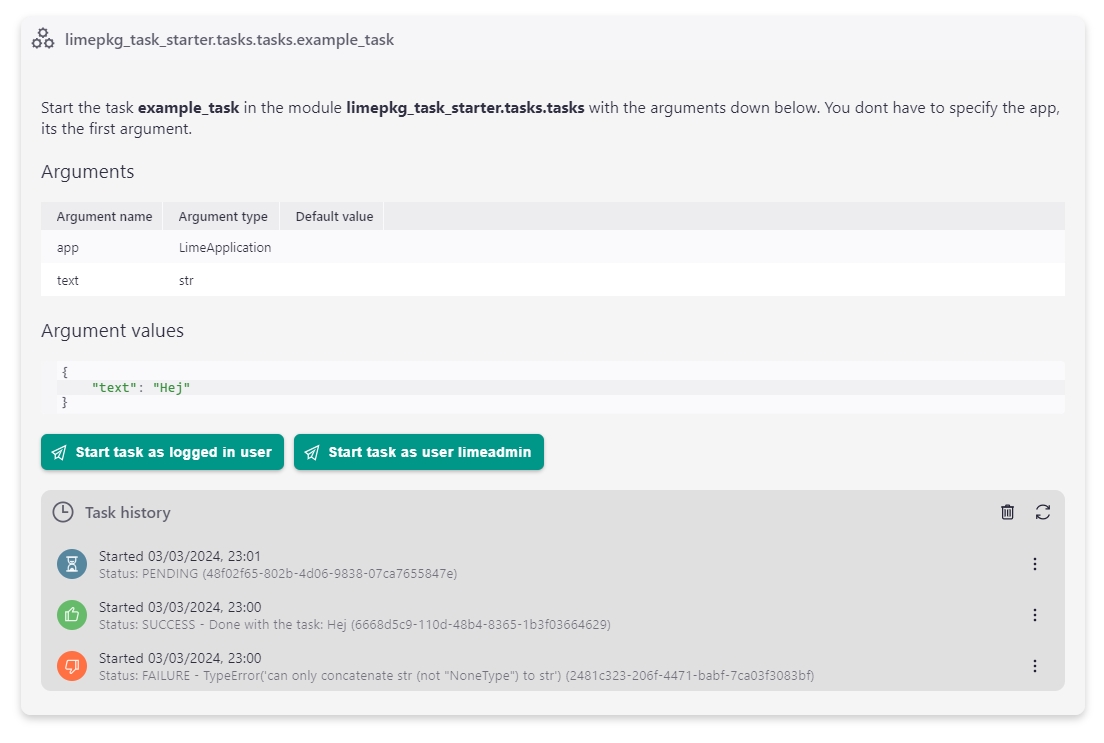1104x743 pixels.
Task: Select the text argument row
Action: [x=552, y=281]
